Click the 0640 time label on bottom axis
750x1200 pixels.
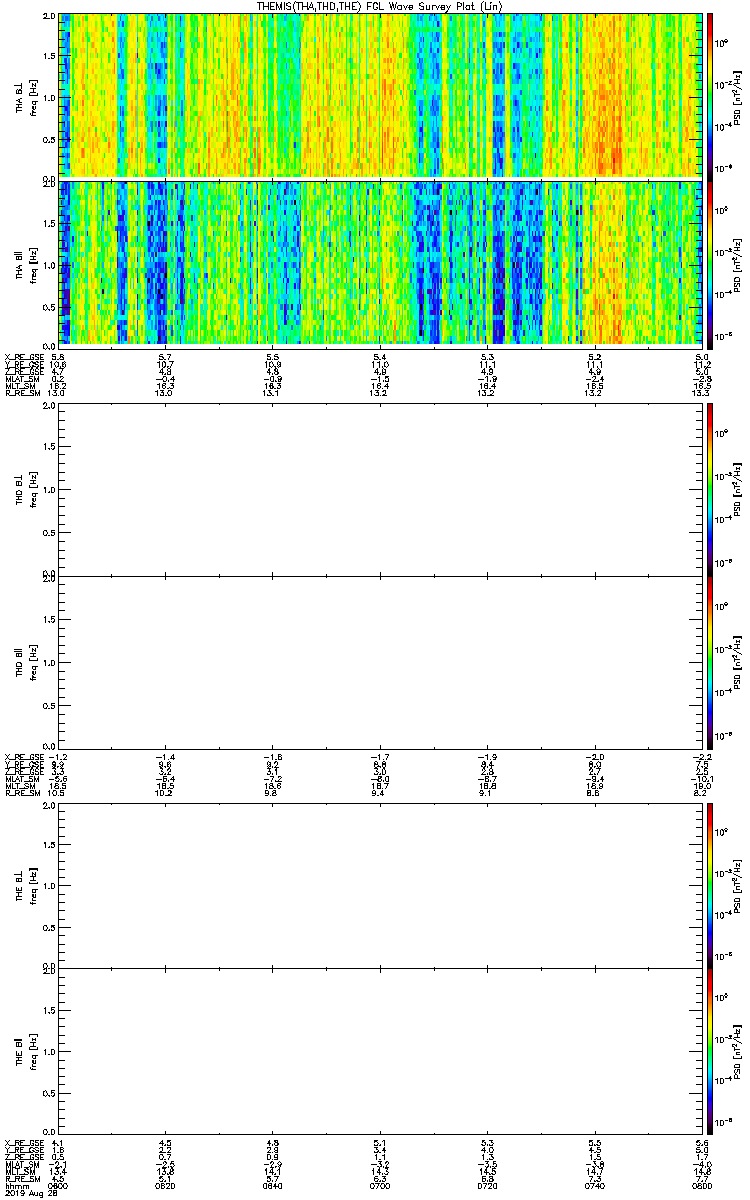(x=272, y=1185)
